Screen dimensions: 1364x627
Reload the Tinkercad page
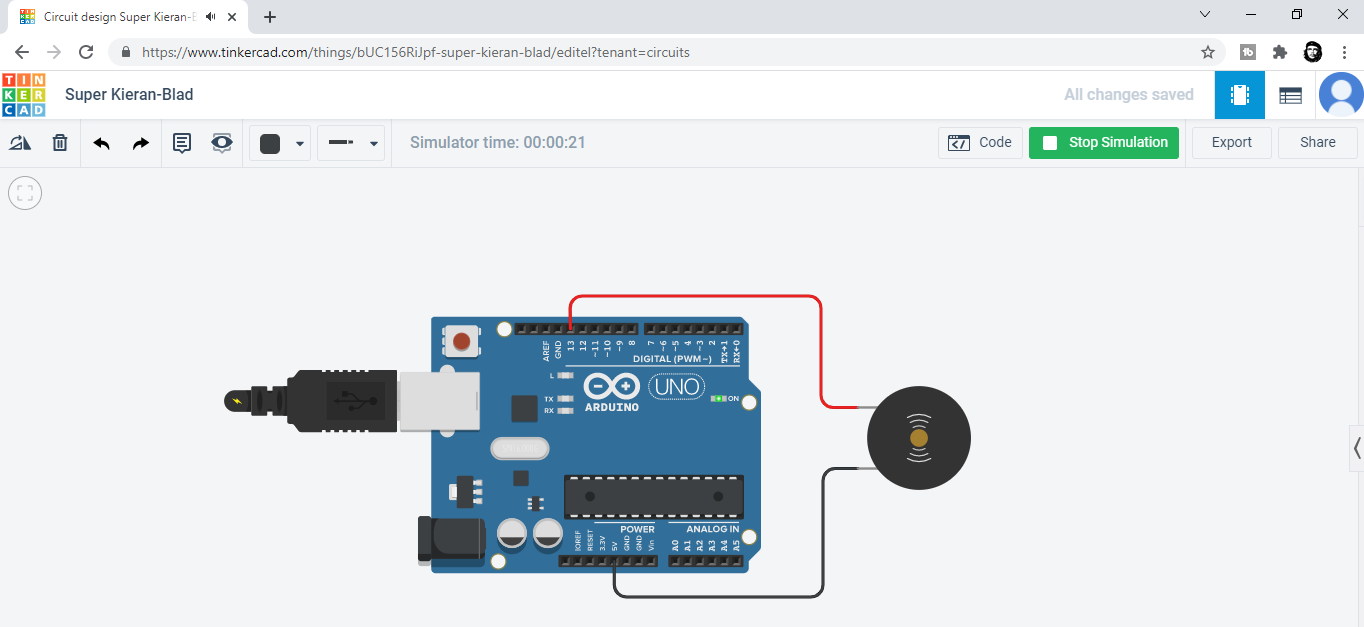[x=86, y=52]
